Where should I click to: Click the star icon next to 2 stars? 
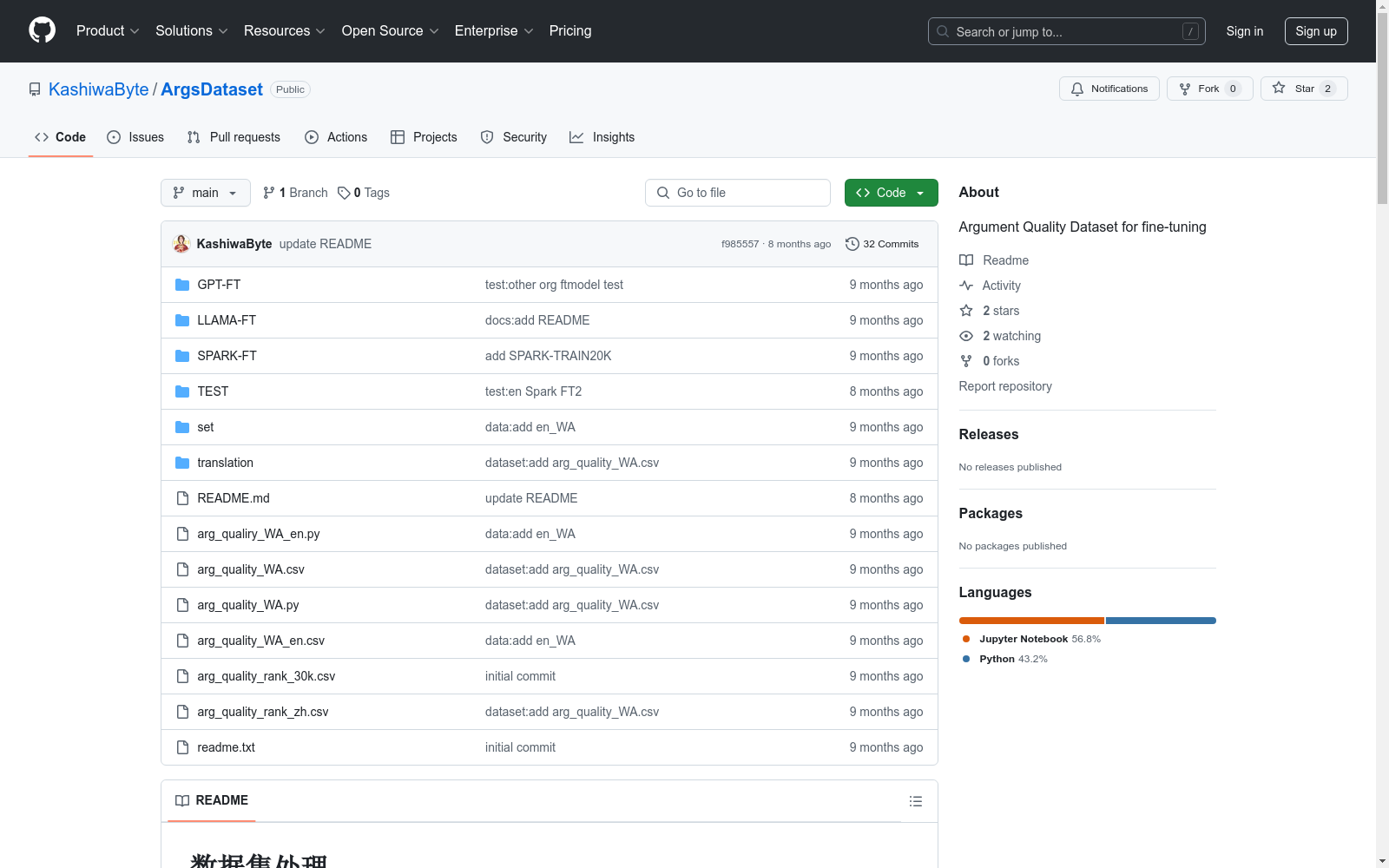point(966,311)
